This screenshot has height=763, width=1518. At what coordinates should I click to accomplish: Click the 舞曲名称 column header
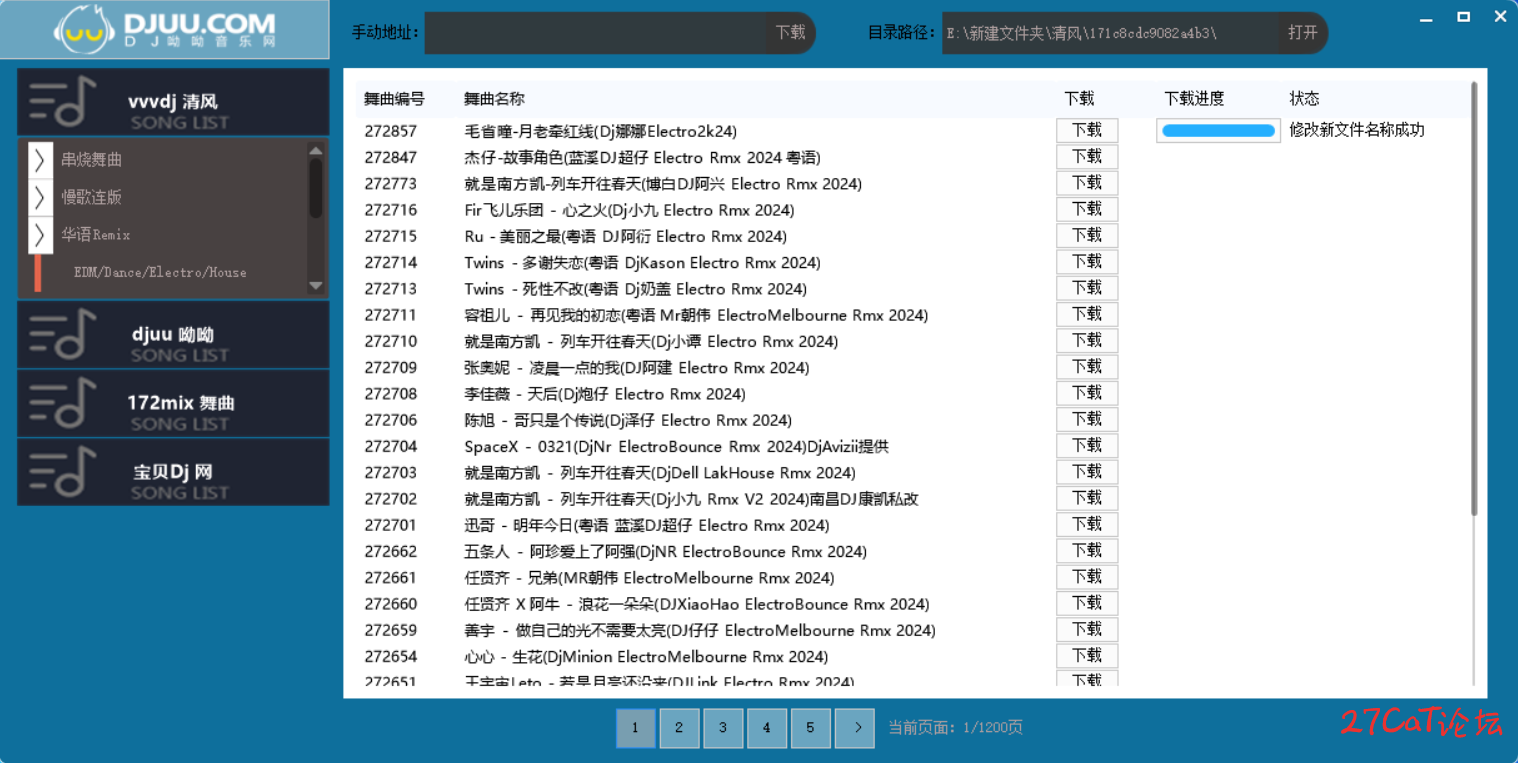coord(494,99)
